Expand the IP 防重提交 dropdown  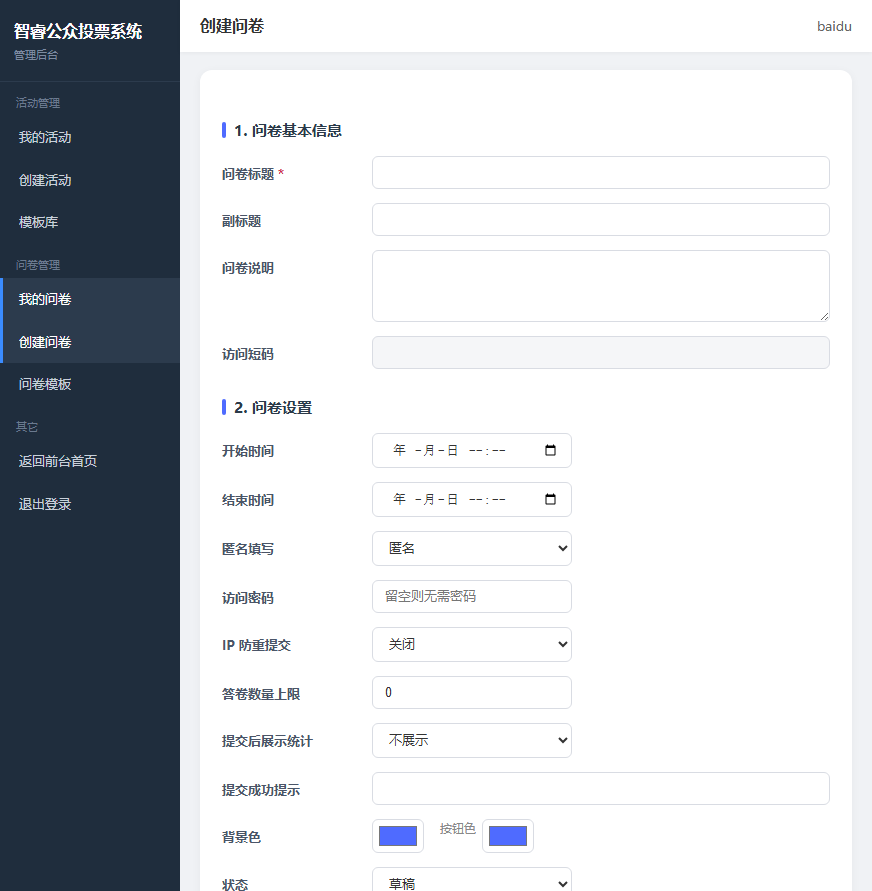(x=472, y=644)
